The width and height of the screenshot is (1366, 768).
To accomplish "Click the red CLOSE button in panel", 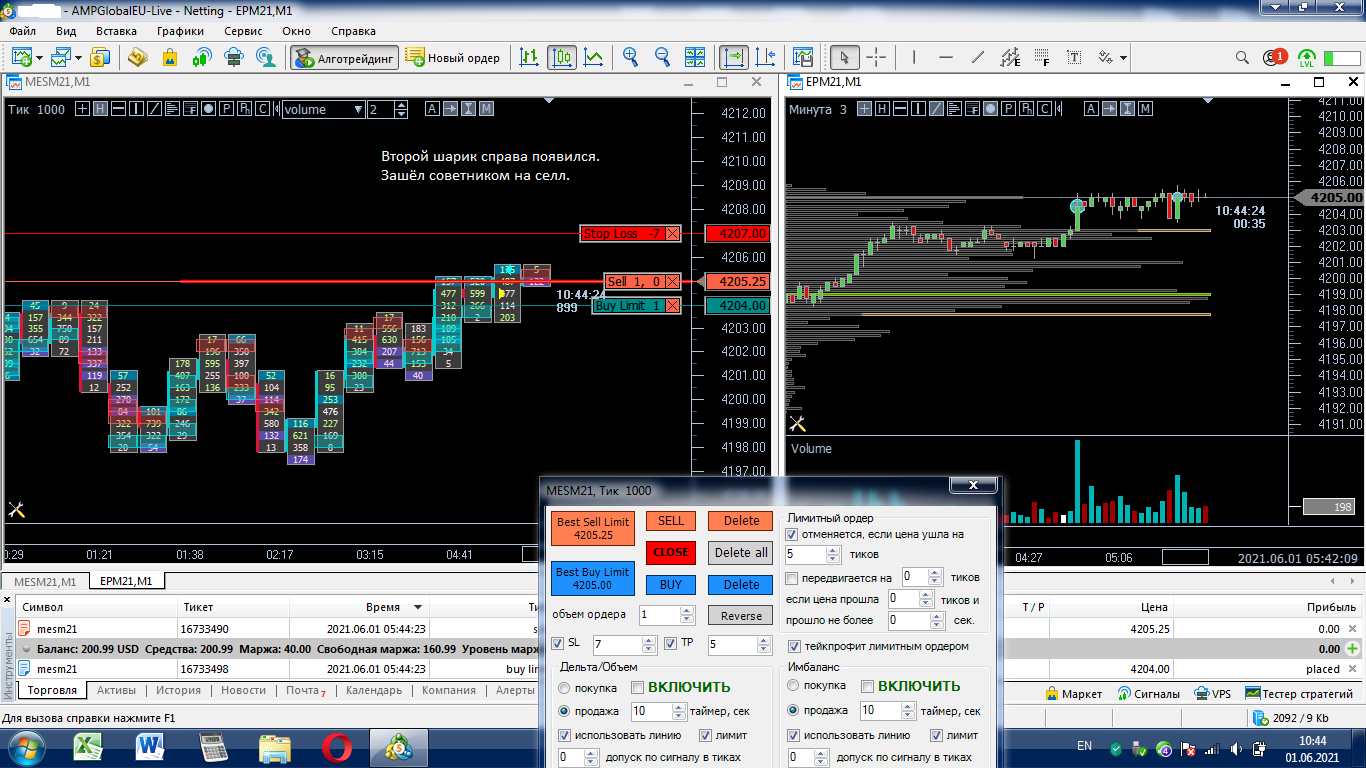I will click(x=671, y=552).
